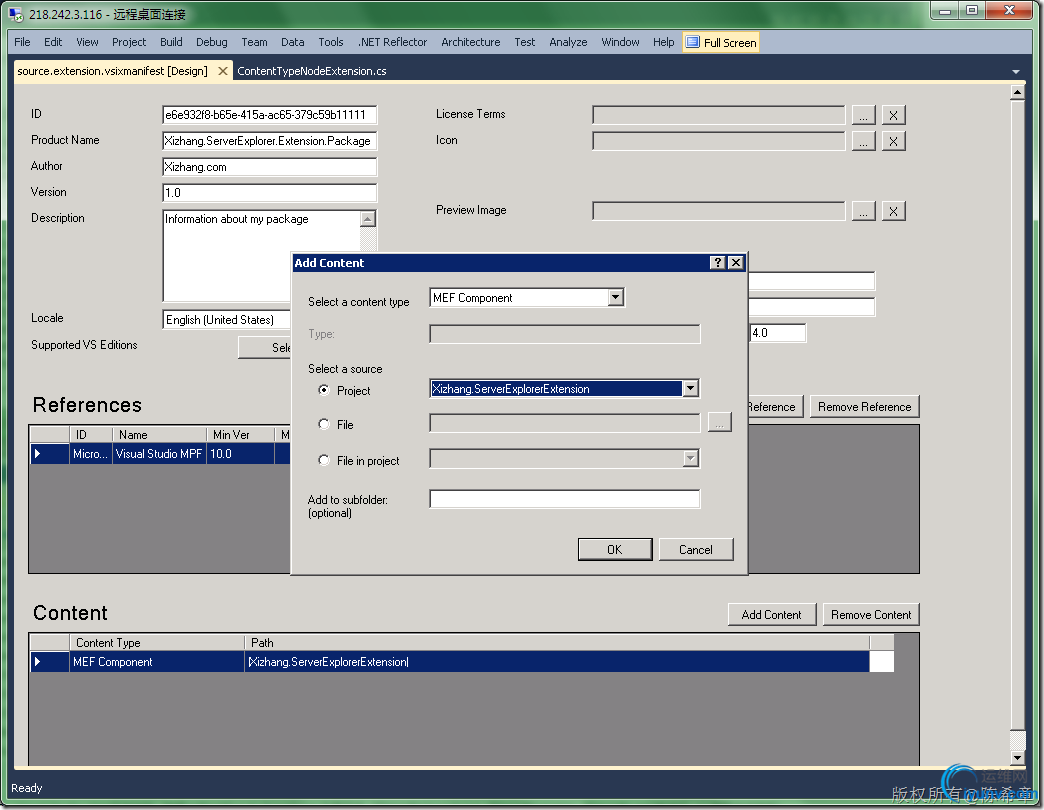The width and height of the screenshot is (1044, 810).
Task: Open the Build menu
Action: [171, 42]
